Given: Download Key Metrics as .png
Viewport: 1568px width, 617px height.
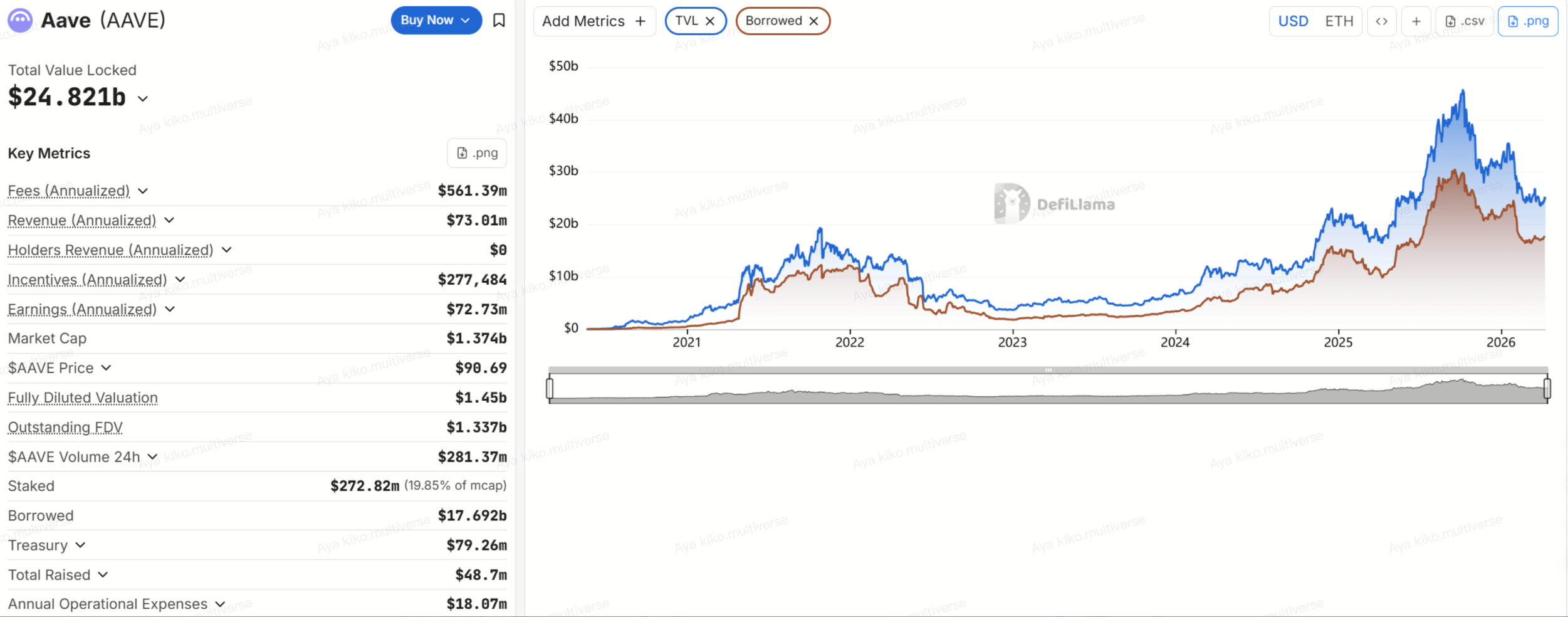Looking at the screenshot, I should [477, 153].
